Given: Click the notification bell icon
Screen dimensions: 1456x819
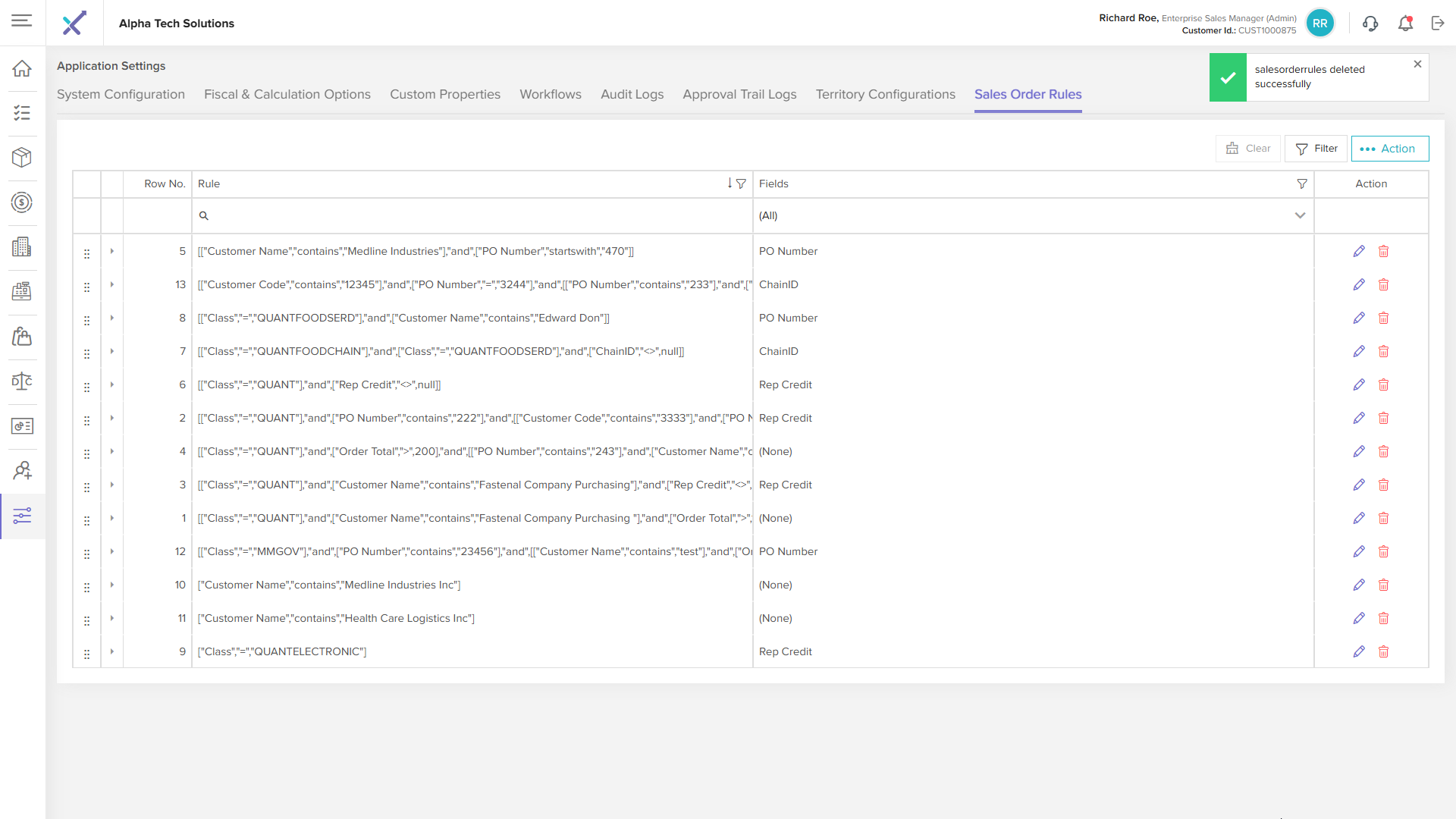Looking at the screenshot, I should click(x=1405, y=24).
